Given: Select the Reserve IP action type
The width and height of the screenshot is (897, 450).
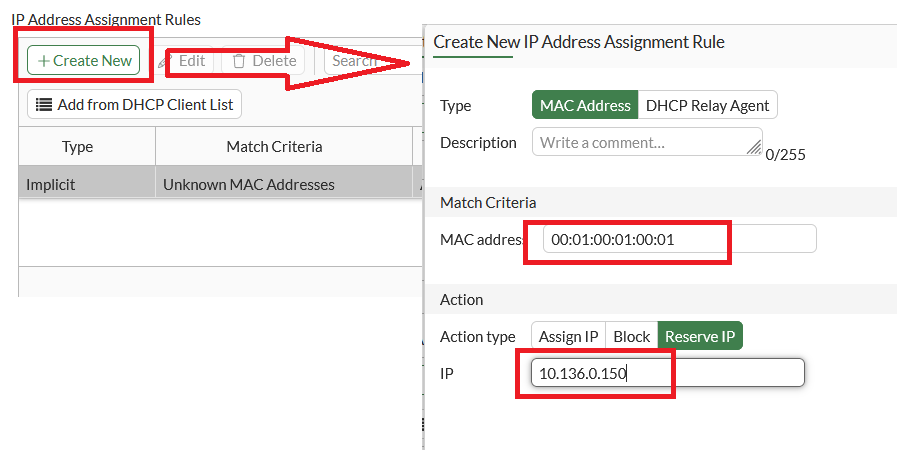Looking at the screenshot, I should tap(700, 337).
